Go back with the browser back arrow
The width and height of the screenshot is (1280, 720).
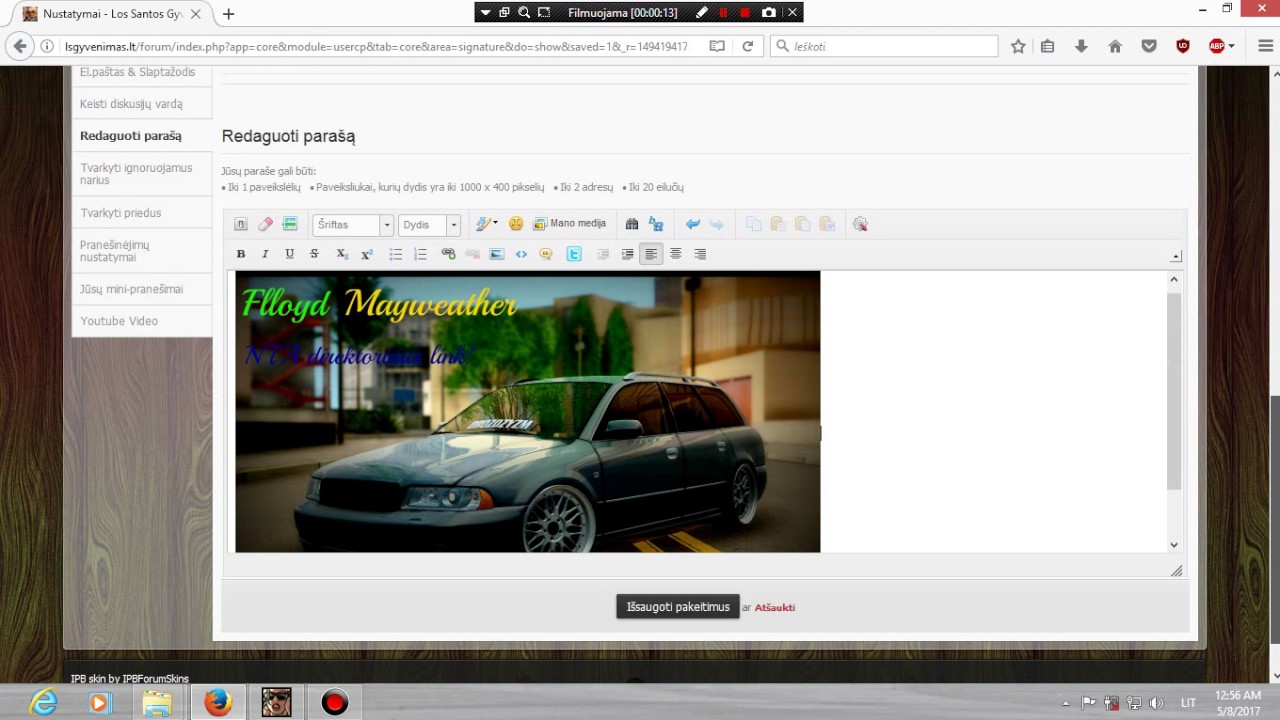click(20, 46)
